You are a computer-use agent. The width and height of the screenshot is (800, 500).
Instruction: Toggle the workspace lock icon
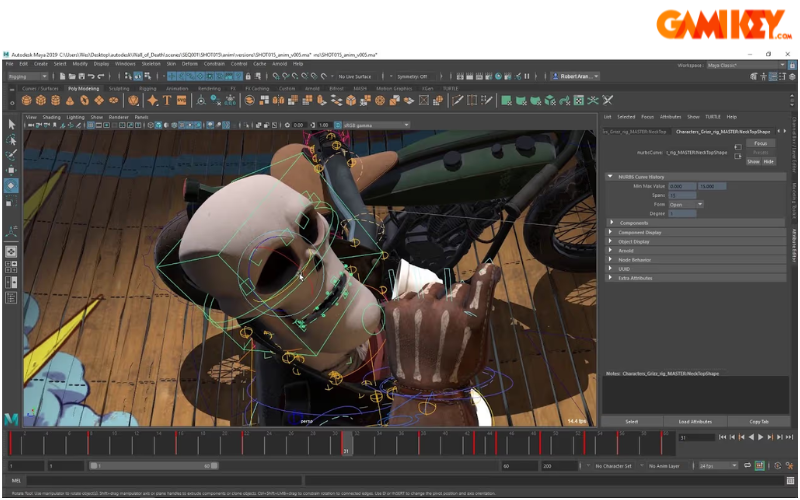(792, 65)
